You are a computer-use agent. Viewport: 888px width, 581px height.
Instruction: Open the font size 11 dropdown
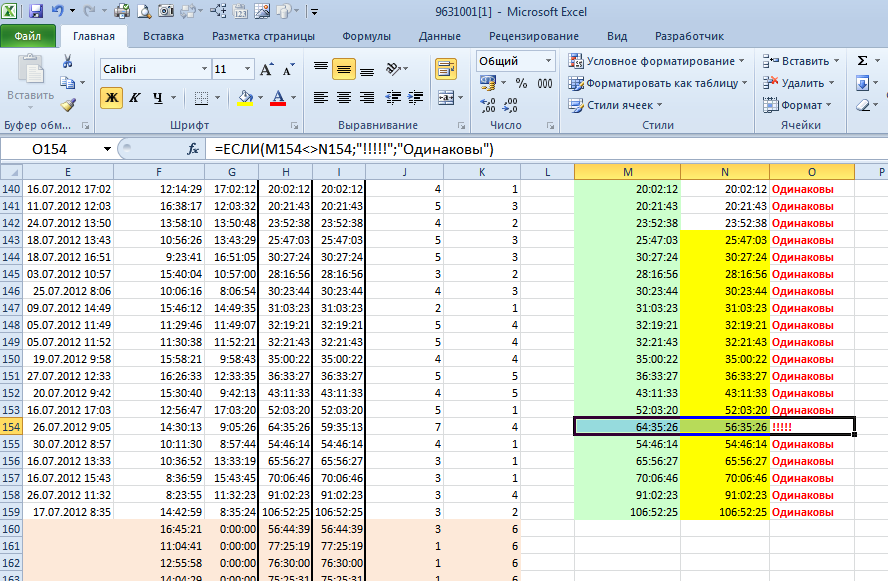tap(247, 69)
